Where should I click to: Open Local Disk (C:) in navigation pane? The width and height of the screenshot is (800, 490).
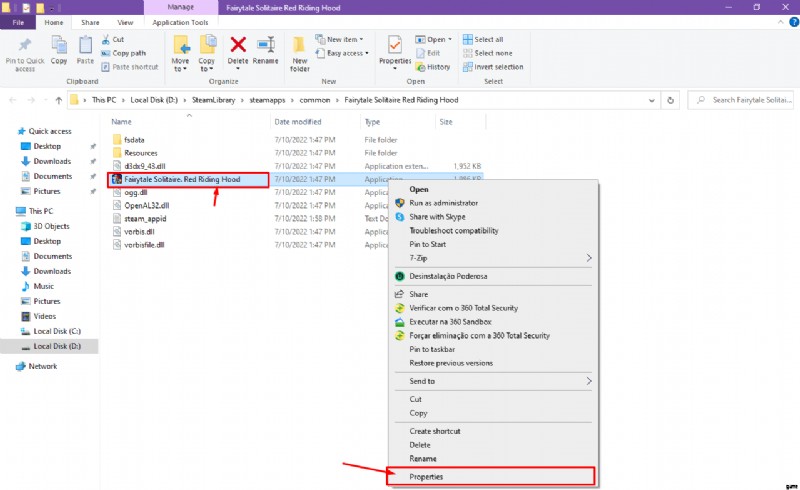(57, 331)
